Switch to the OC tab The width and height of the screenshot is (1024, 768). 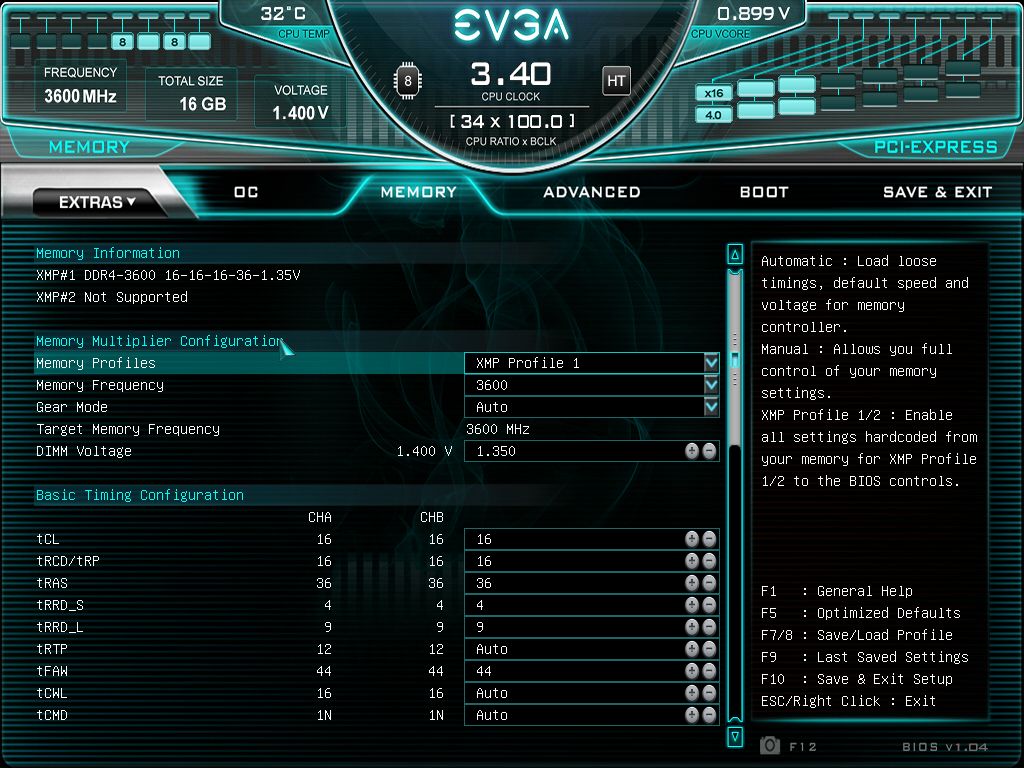(x=246, y=192)
